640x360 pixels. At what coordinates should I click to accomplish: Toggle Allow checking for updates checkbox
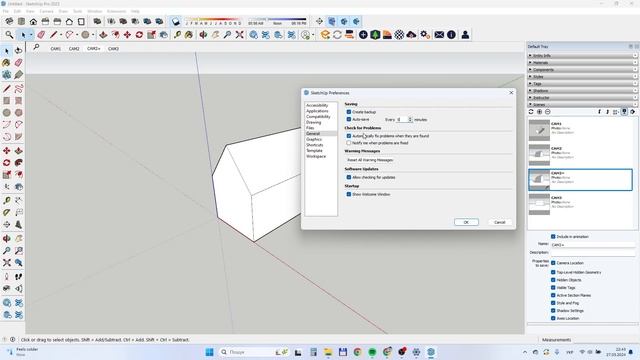349,178
